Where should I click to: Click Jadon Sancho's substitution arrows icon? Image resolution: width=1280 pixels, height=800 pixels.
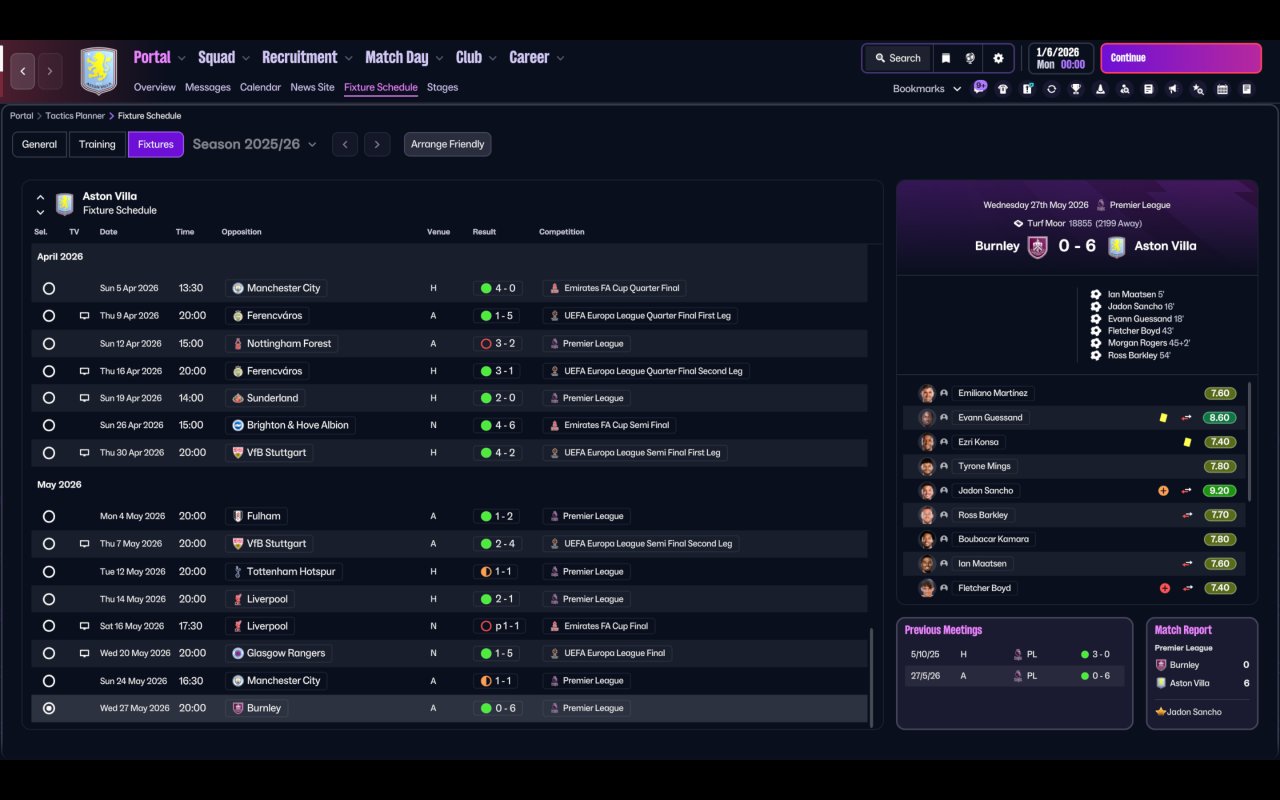1187,491
